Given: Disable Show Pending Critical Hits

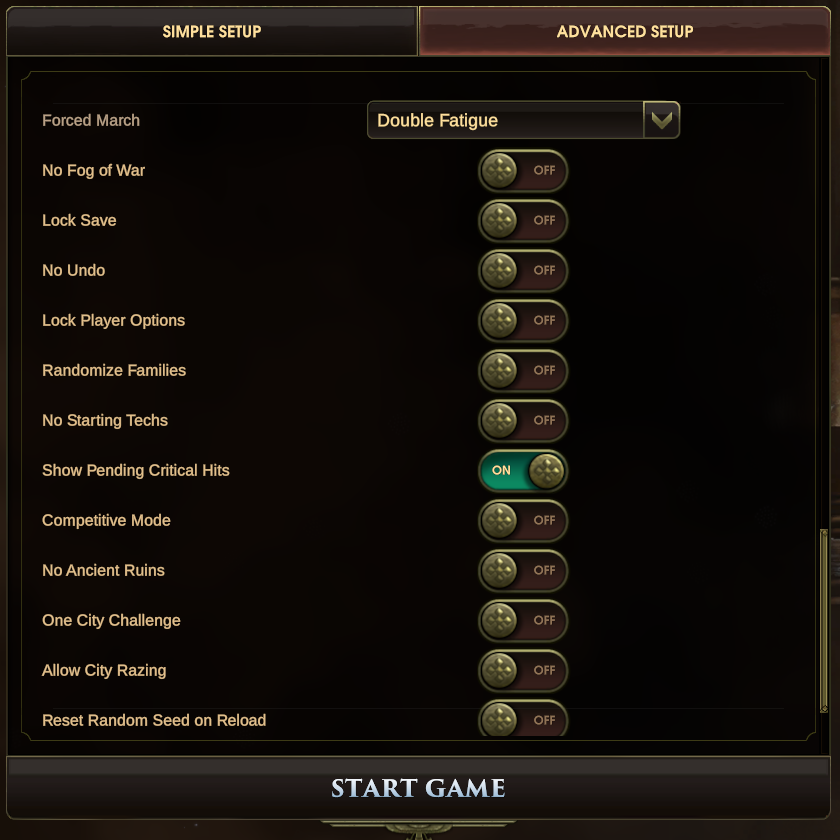Looking at the screenshot, I should 523,470.
